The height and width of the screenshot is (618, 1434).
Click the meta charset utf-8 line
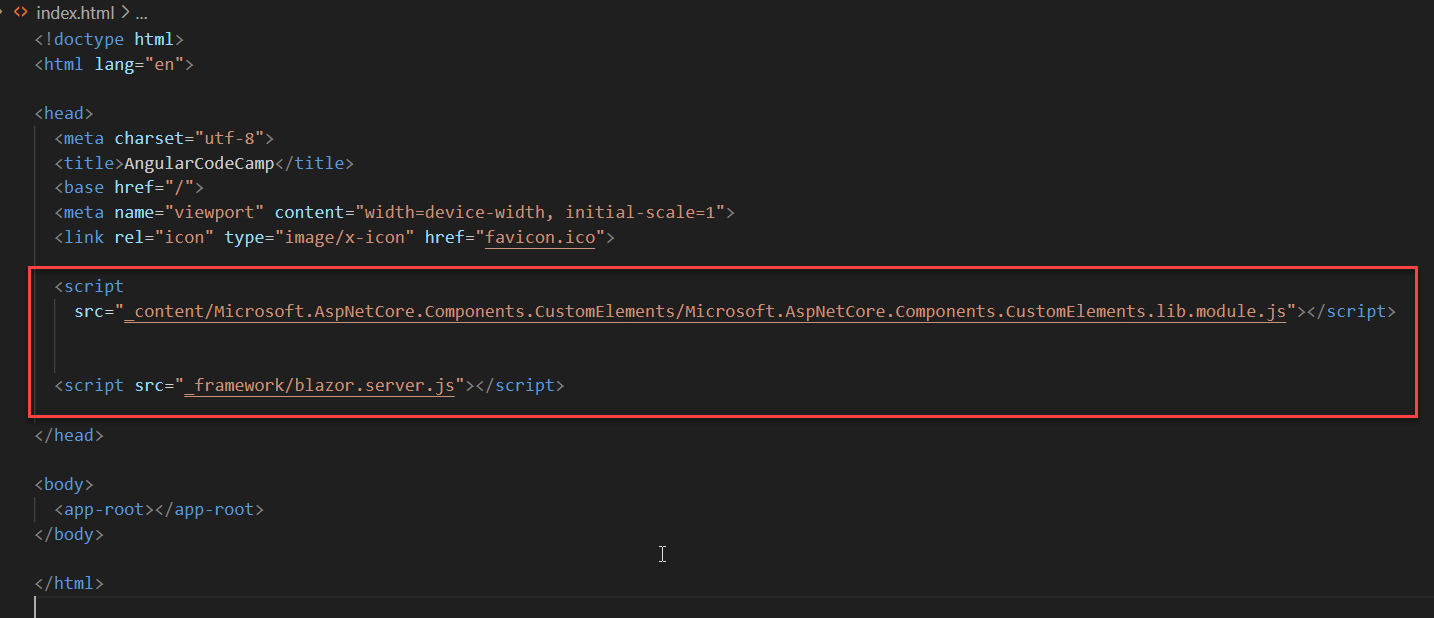(x=164, y=138)
